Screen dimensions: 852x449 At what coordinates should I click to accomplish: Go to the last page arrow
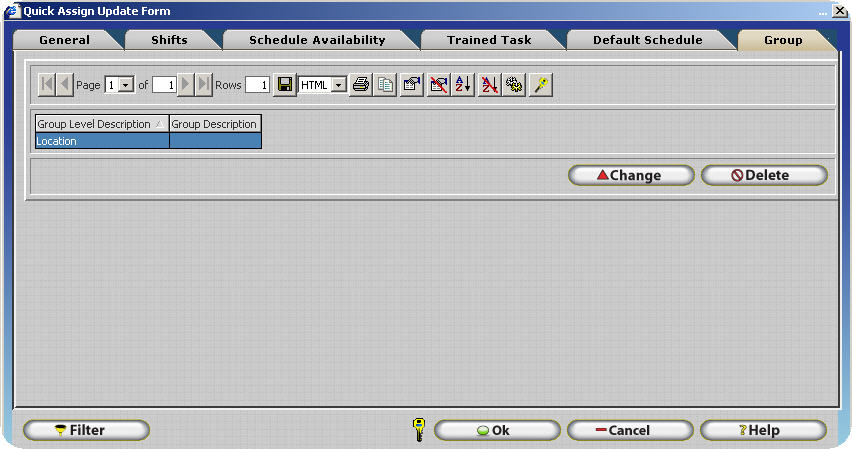(204, 85)
